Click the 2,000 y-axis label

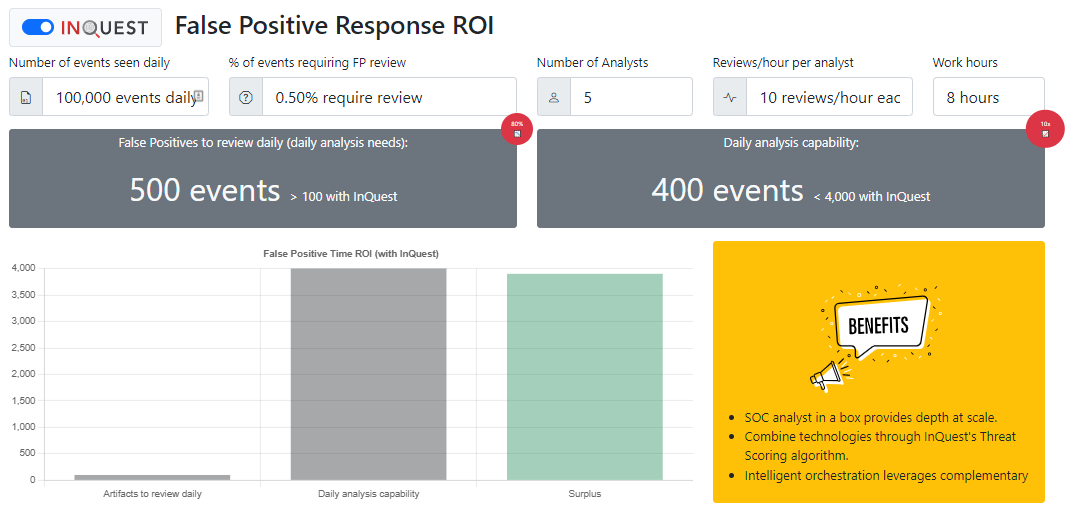[x=23, y=375]
